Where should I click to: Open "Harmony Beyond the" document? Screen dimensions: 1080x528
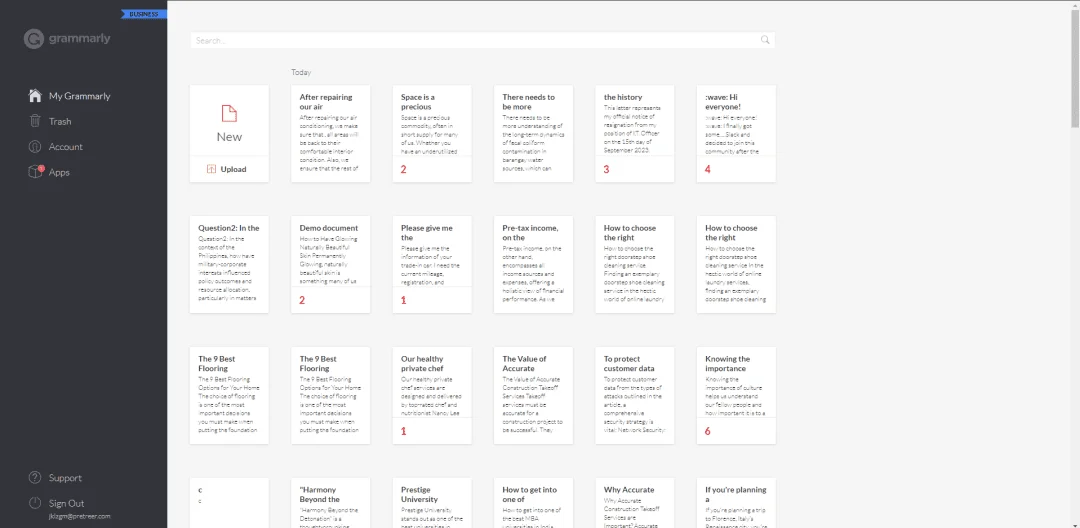331,503
